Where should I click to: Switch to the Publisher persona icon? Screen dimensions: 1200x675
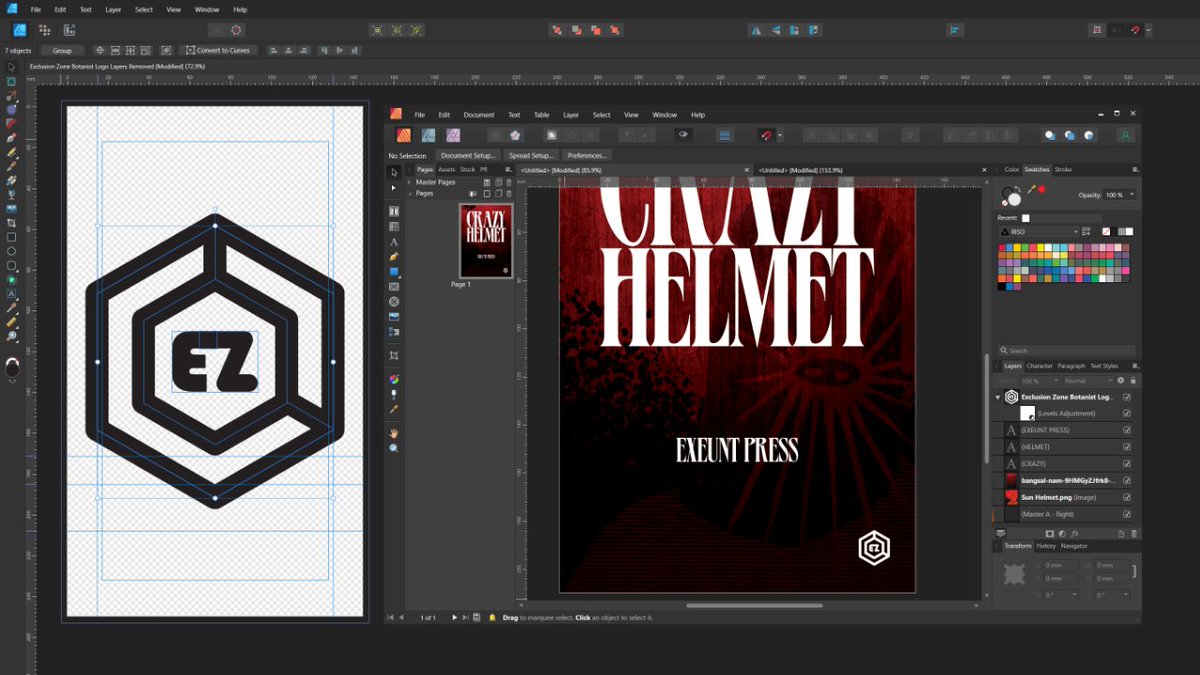point(404,135)
